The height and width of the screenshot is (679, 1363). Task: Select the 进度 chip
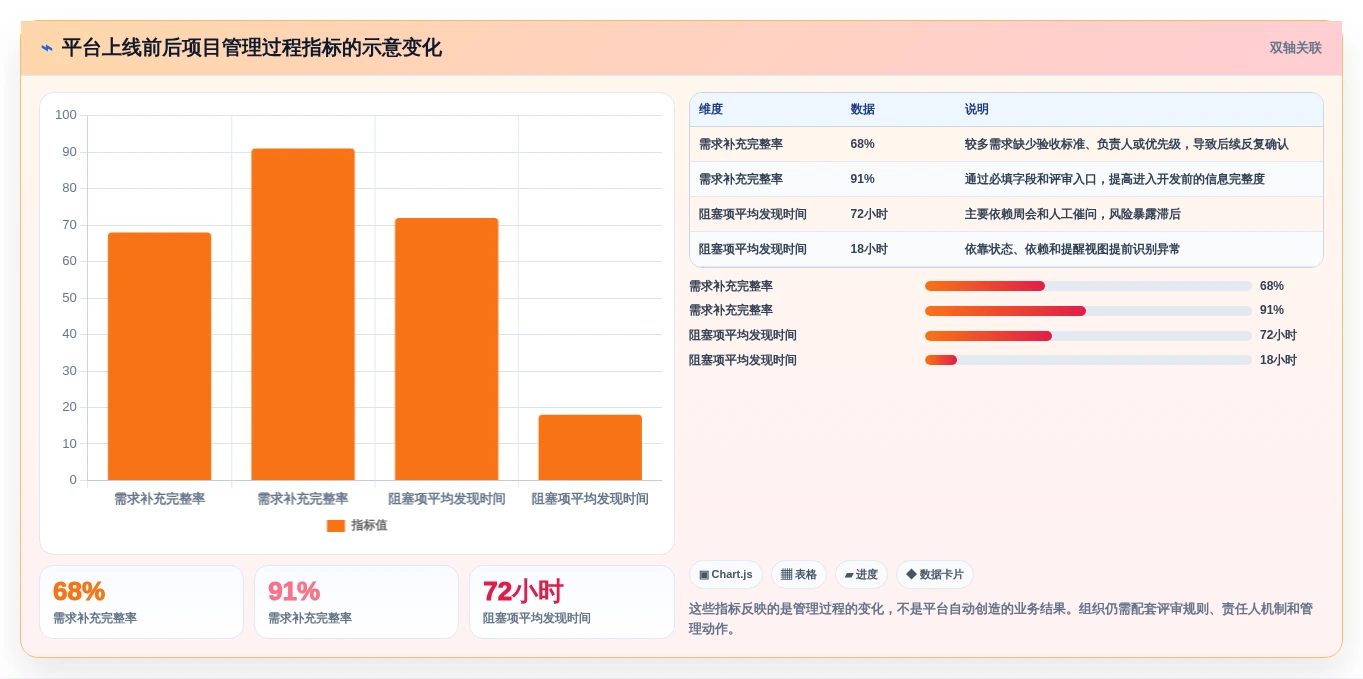(861, 575)
